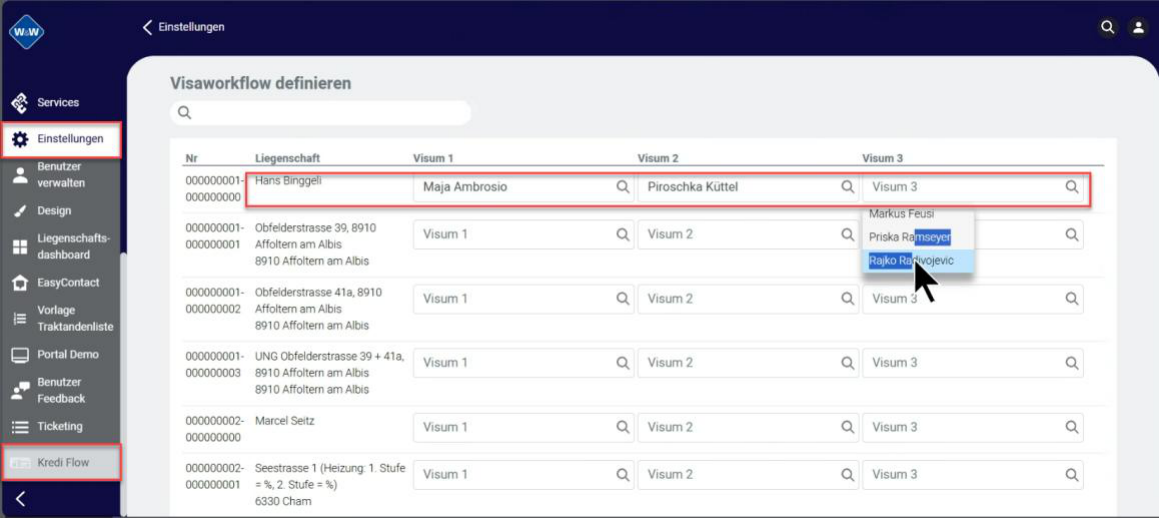Image resolution: width=1159 pixels, height=518 pixels.
Task: Click Visum 1 search icon for Marcel Seitz
Action: [x=623, y=427]
